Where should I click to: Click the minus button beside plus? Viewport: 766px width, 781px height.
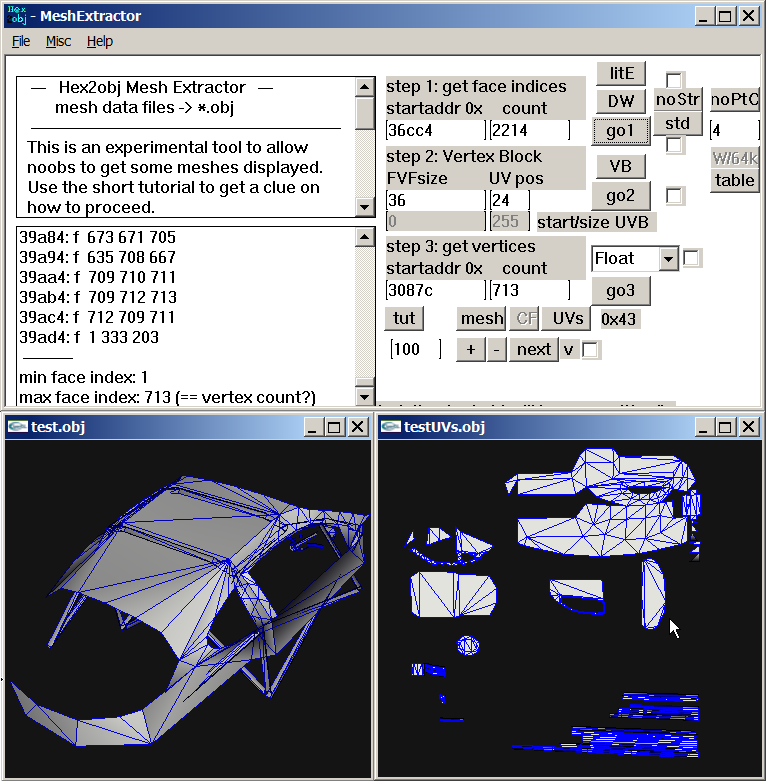click(496, 349)
